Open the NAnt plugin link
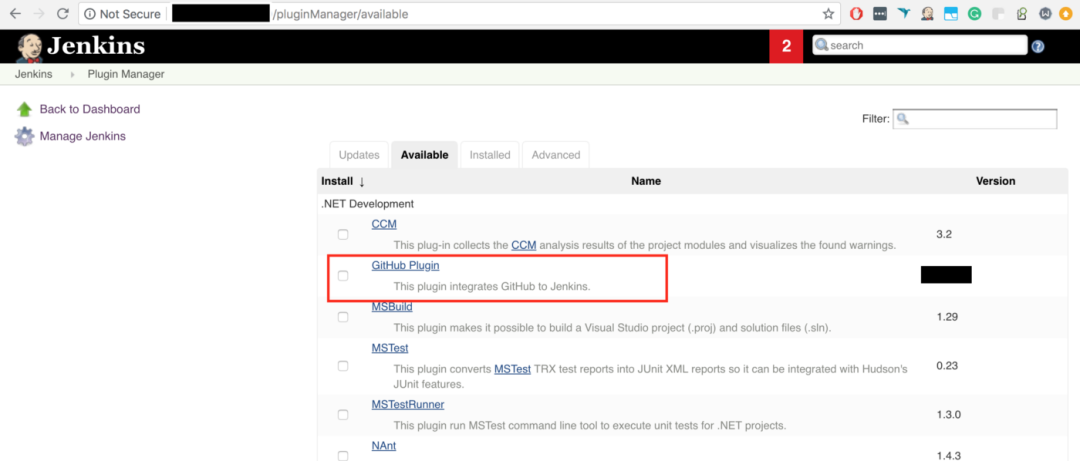This screenshot has width=1080, height=461. pos(384,445)
